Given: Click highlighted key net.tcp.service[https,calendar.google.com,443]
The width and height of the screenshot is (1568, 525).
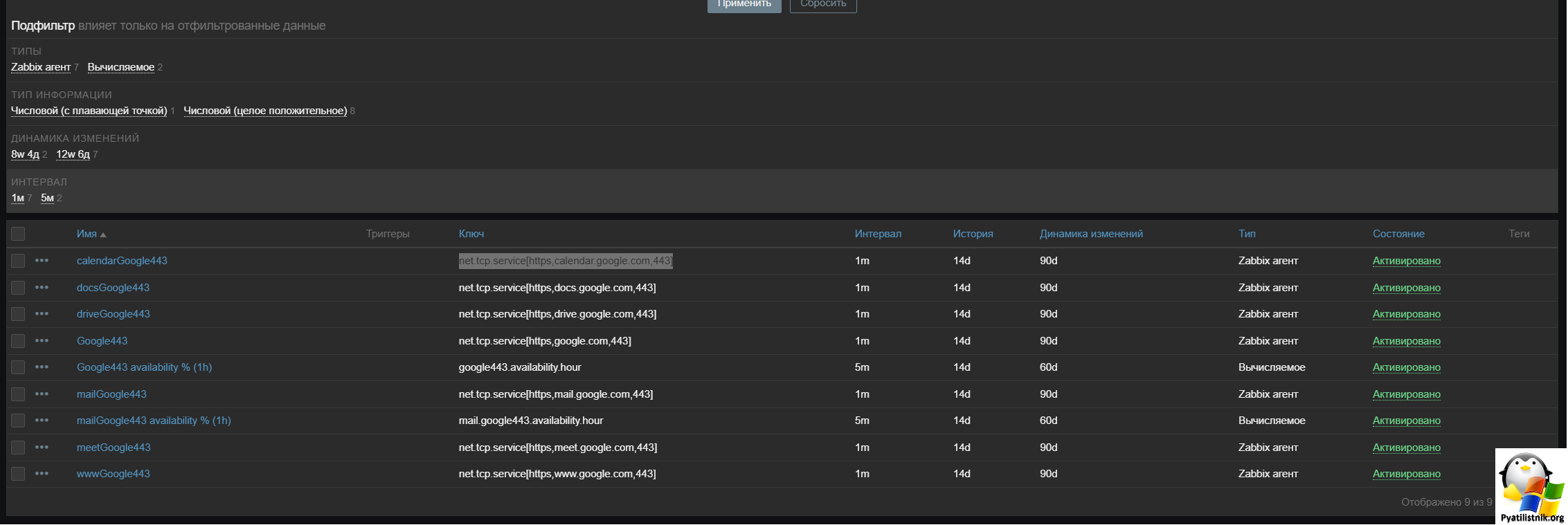Looking at the screenshot, I should 566,261.
